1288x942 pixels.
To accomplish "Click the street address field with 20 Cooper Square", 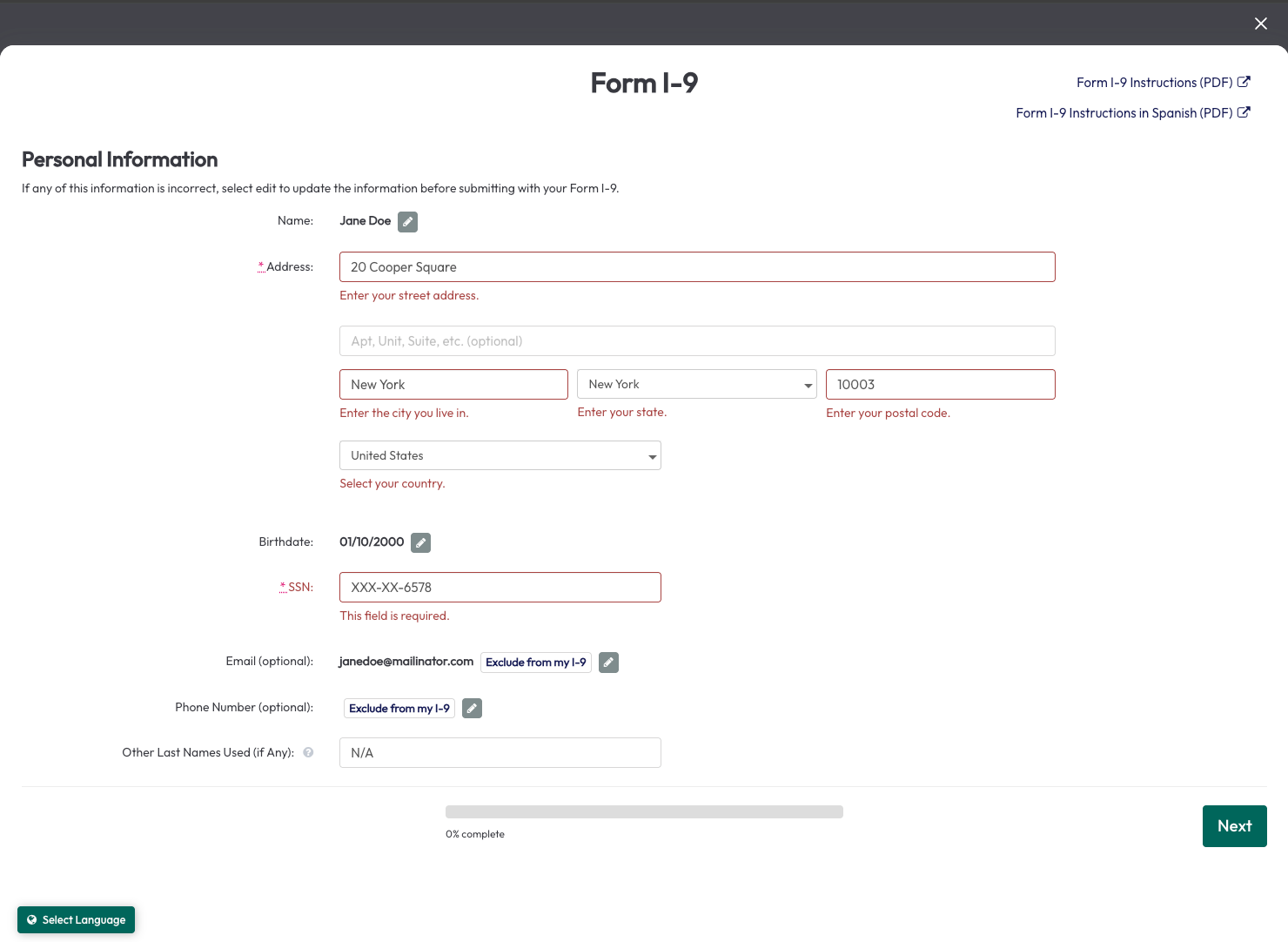I will [x=696, y=267].
